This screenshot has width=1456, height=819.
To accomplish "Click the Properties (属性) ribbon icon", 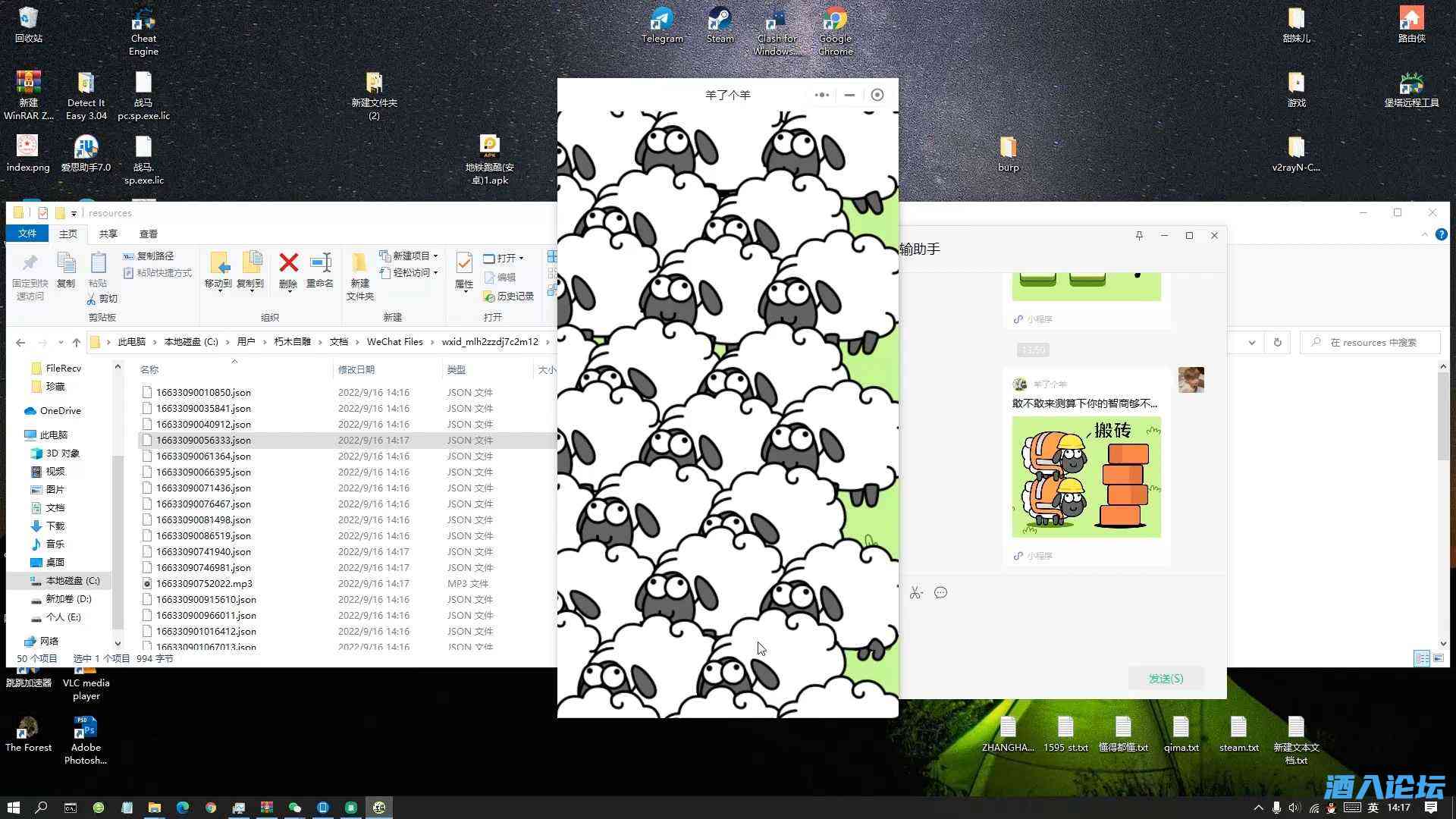I will [464, 271].
